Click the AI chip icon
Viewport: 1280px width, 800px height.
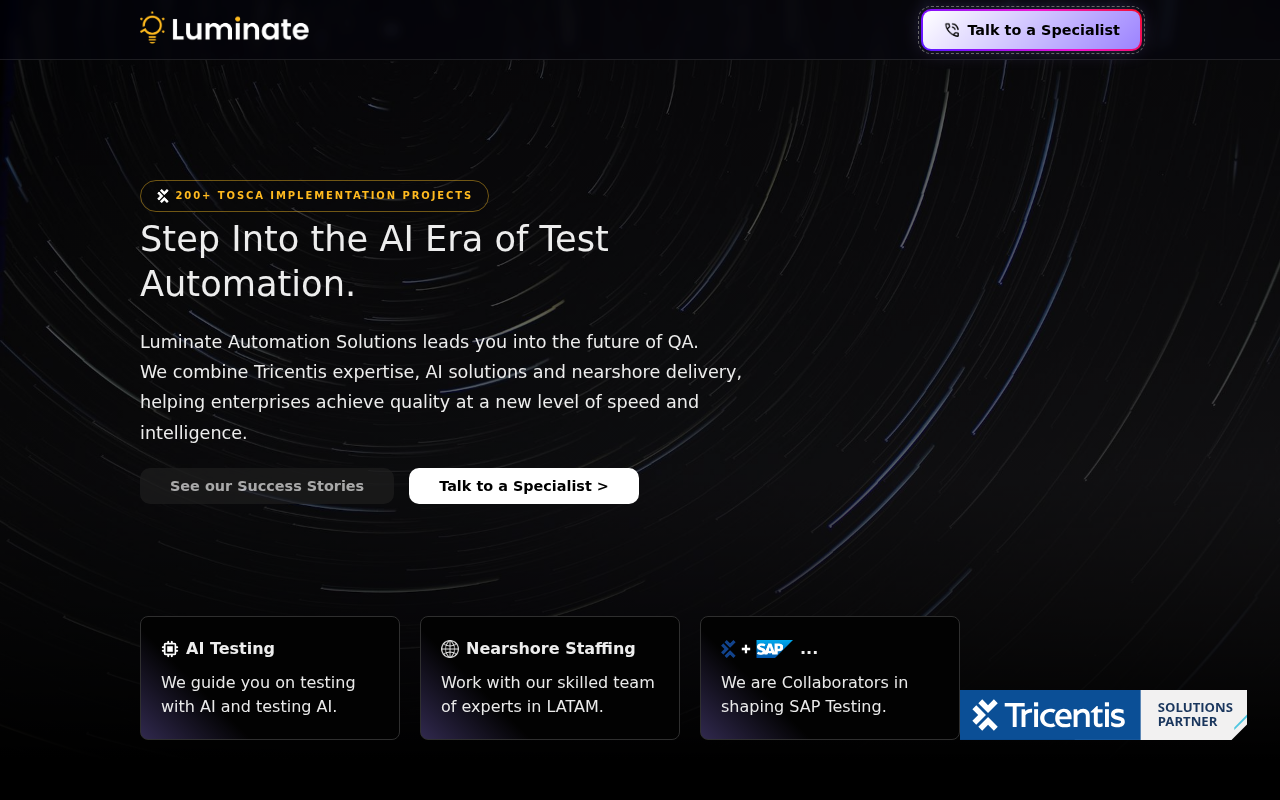170,649
